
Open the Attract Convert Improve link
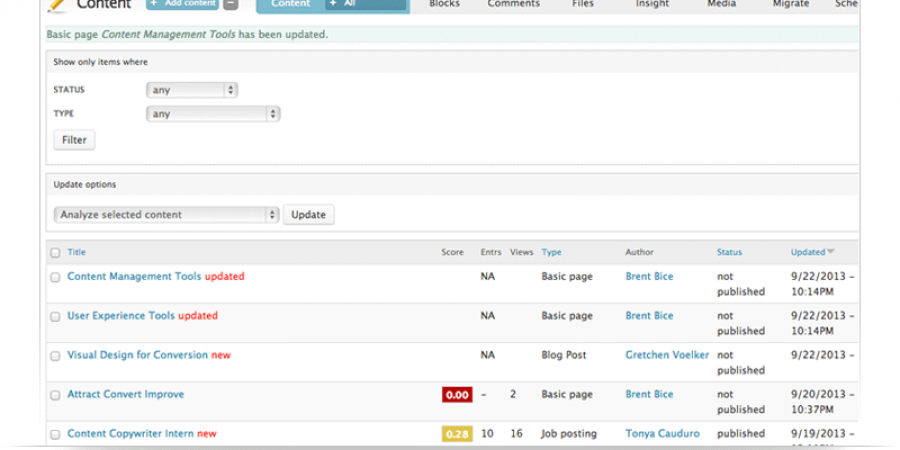(126, 394)
